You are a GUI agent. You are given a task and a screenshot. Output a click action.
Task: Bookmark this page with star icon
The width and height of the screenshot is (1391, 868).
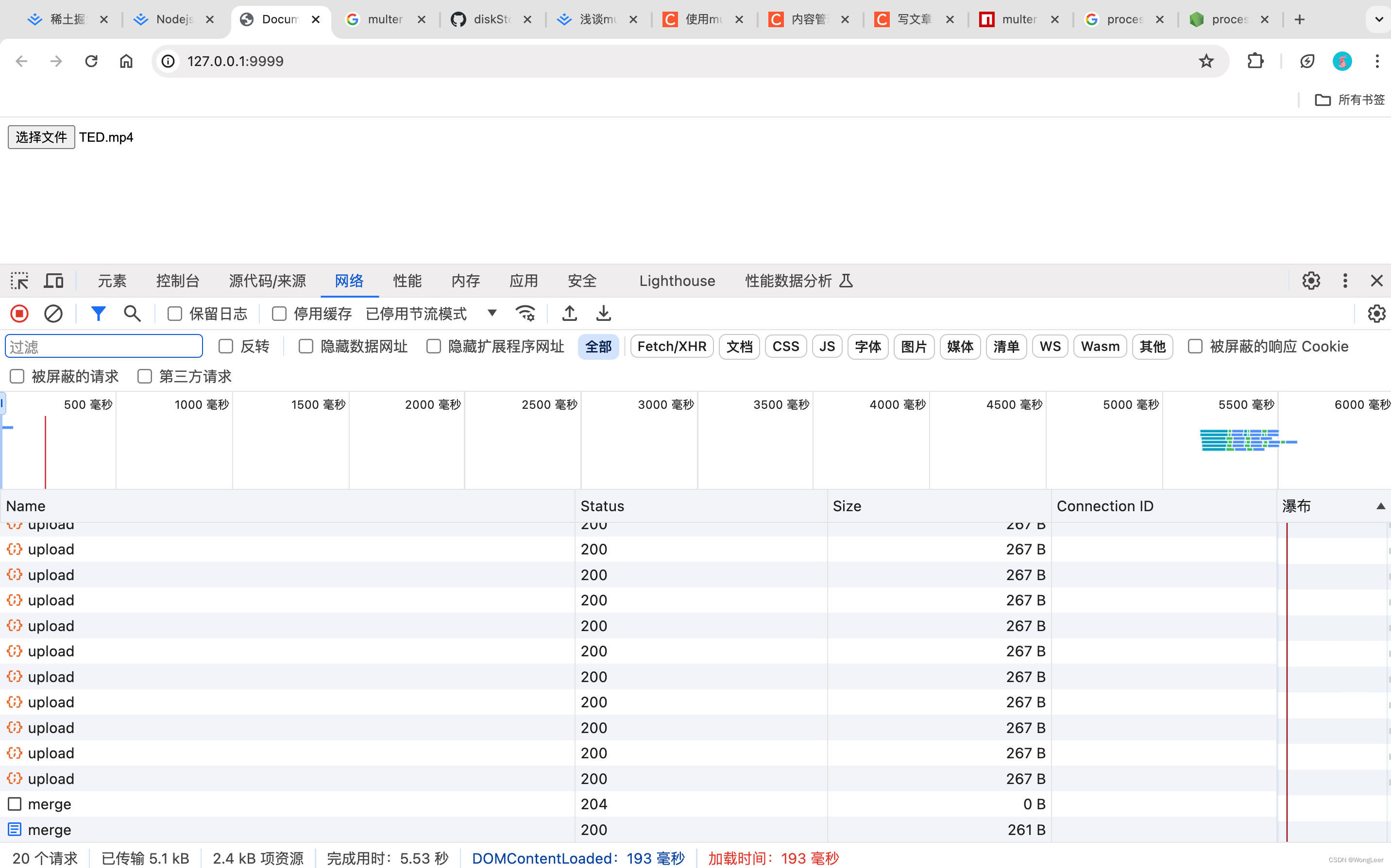[1206, 62]
